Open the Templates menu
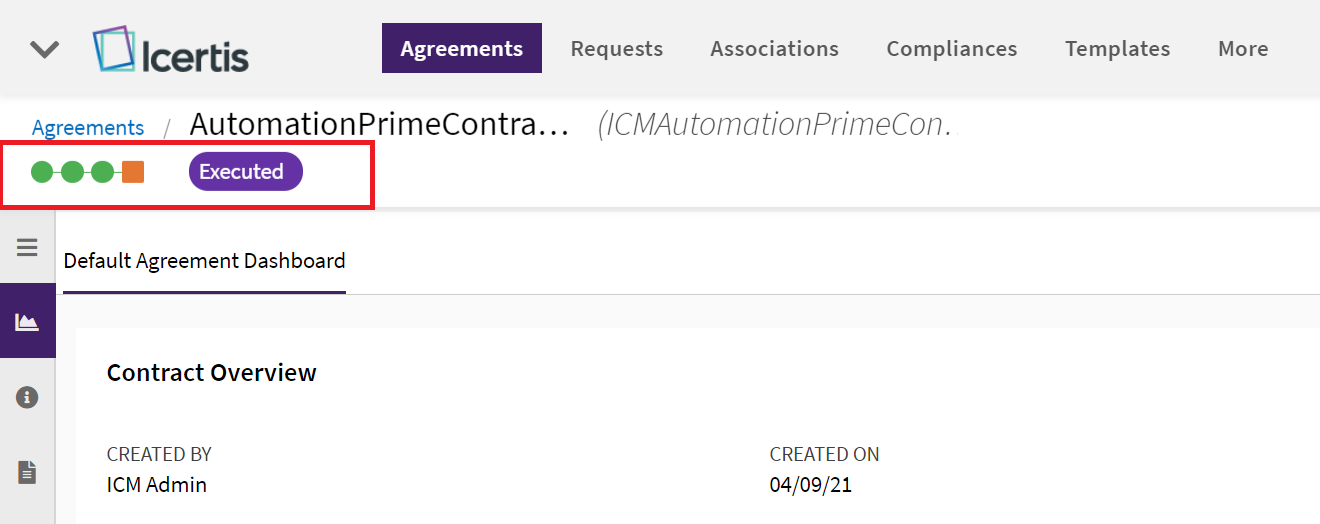The image size is (1320, 524). pyautogui.click(x=1117, y=49)
